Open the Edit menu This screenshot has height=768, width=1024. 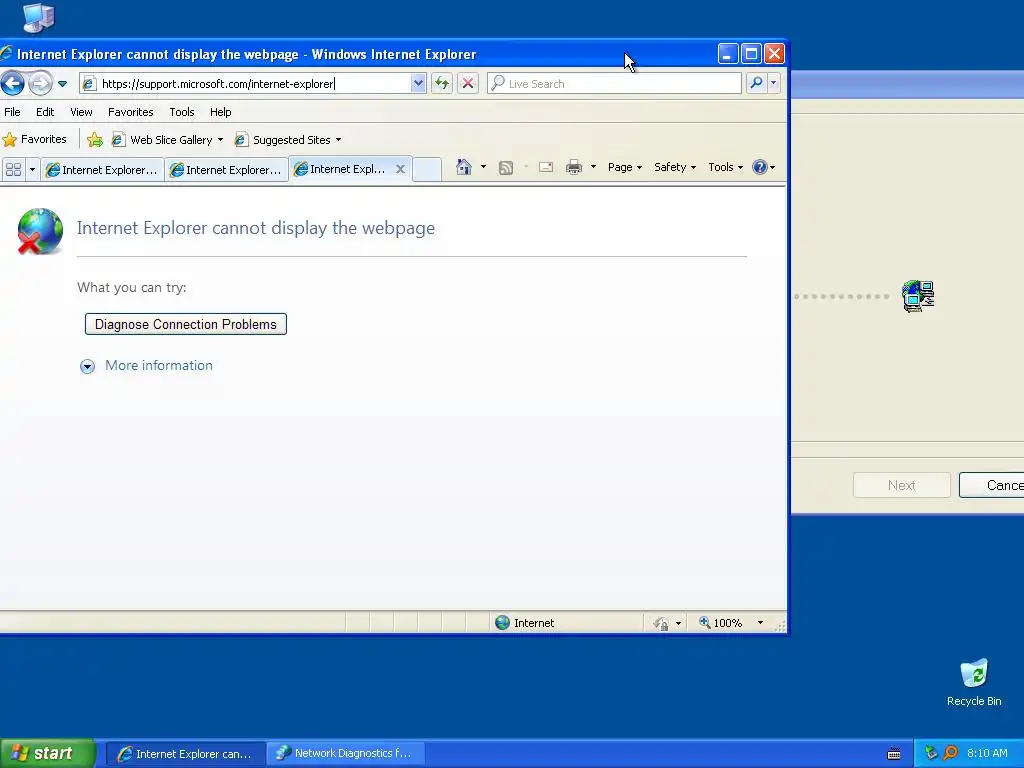click(x=45, y=112)
